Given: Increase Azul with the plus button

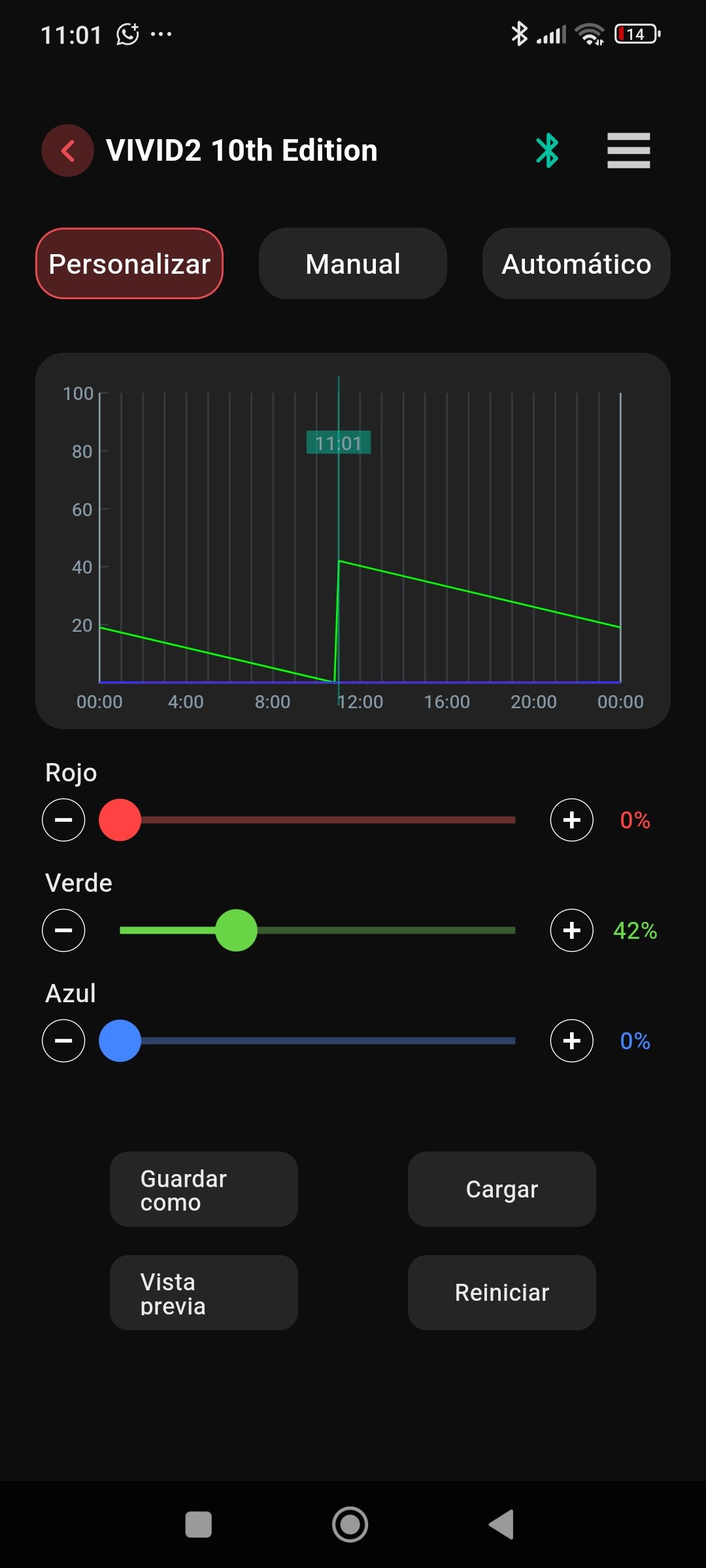Looking at the screenshot, I should click(x=571, y=1041).
